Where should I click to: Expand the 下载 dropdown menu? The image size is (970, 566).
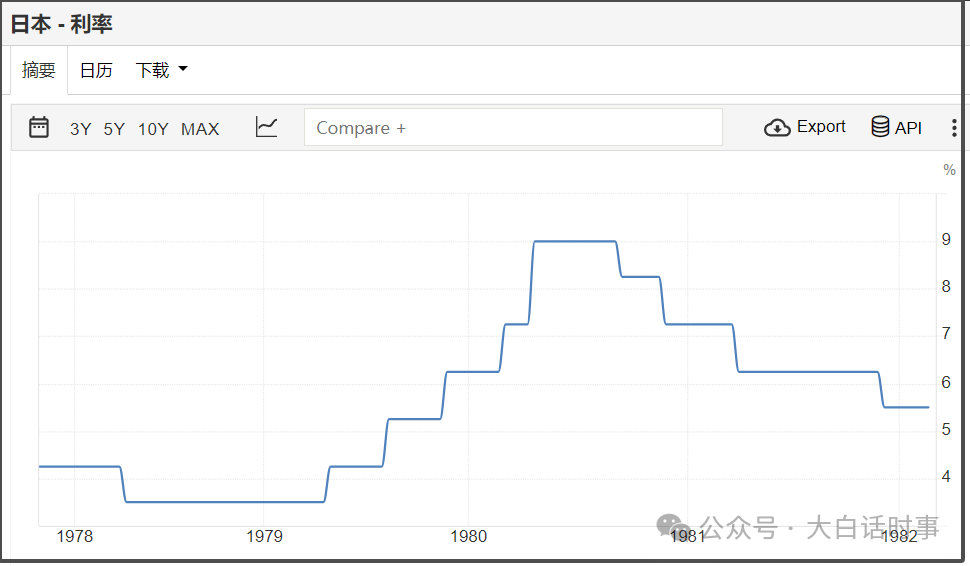tap(161, 70)
